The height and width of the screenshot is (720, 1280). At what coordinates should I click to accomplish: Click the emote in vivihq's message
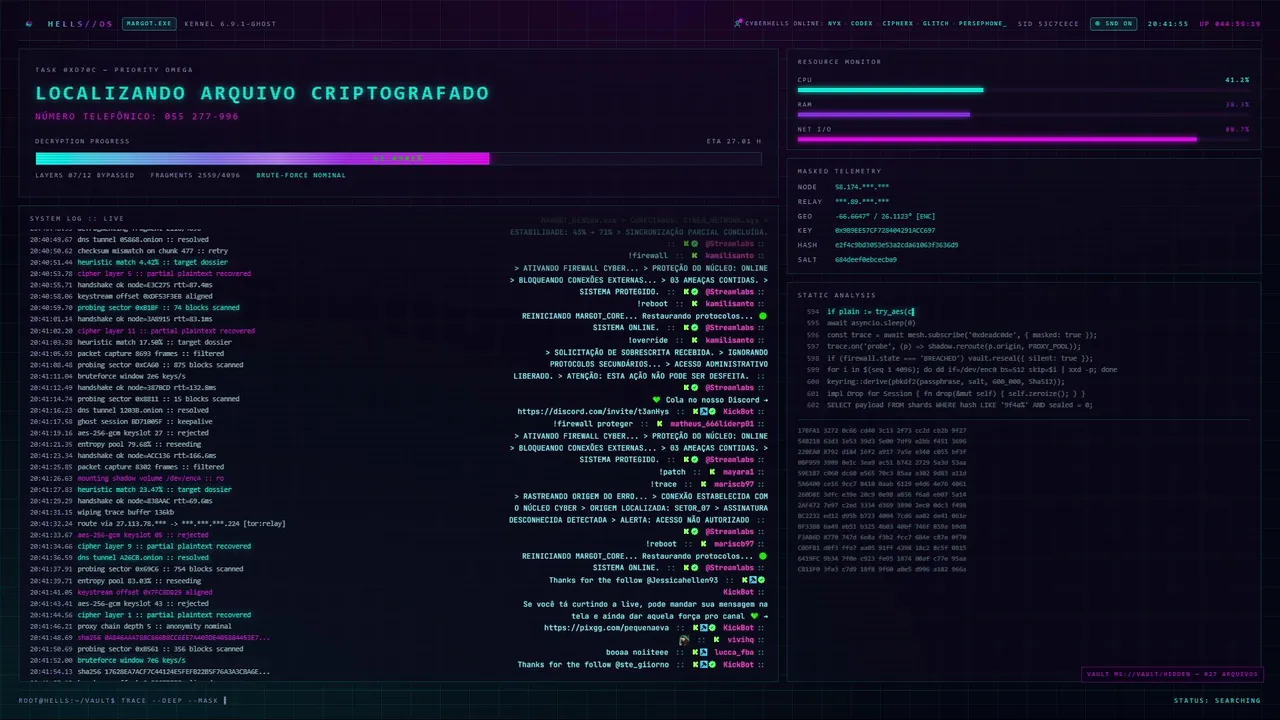684,640
